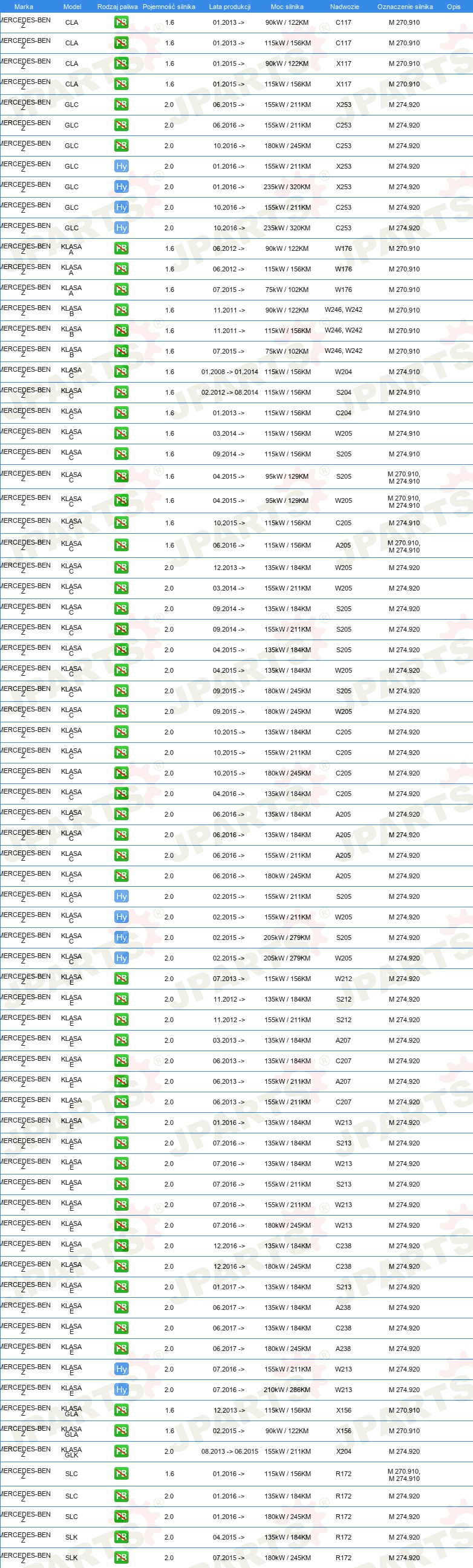
Task: Select the date range 08.2013 -> 06.2015
Action: (x=229, y=1451)
